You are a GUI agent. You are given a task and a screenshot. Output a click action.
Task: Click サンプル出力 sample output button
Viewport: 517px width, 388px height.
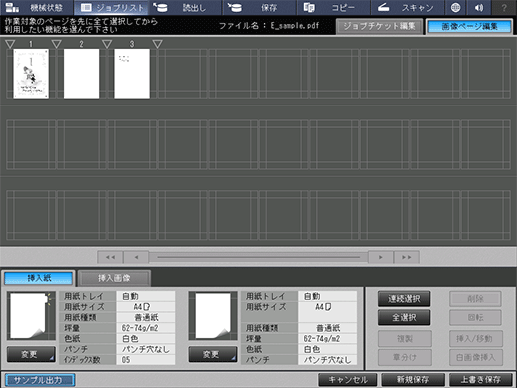[x=39, y=380]
